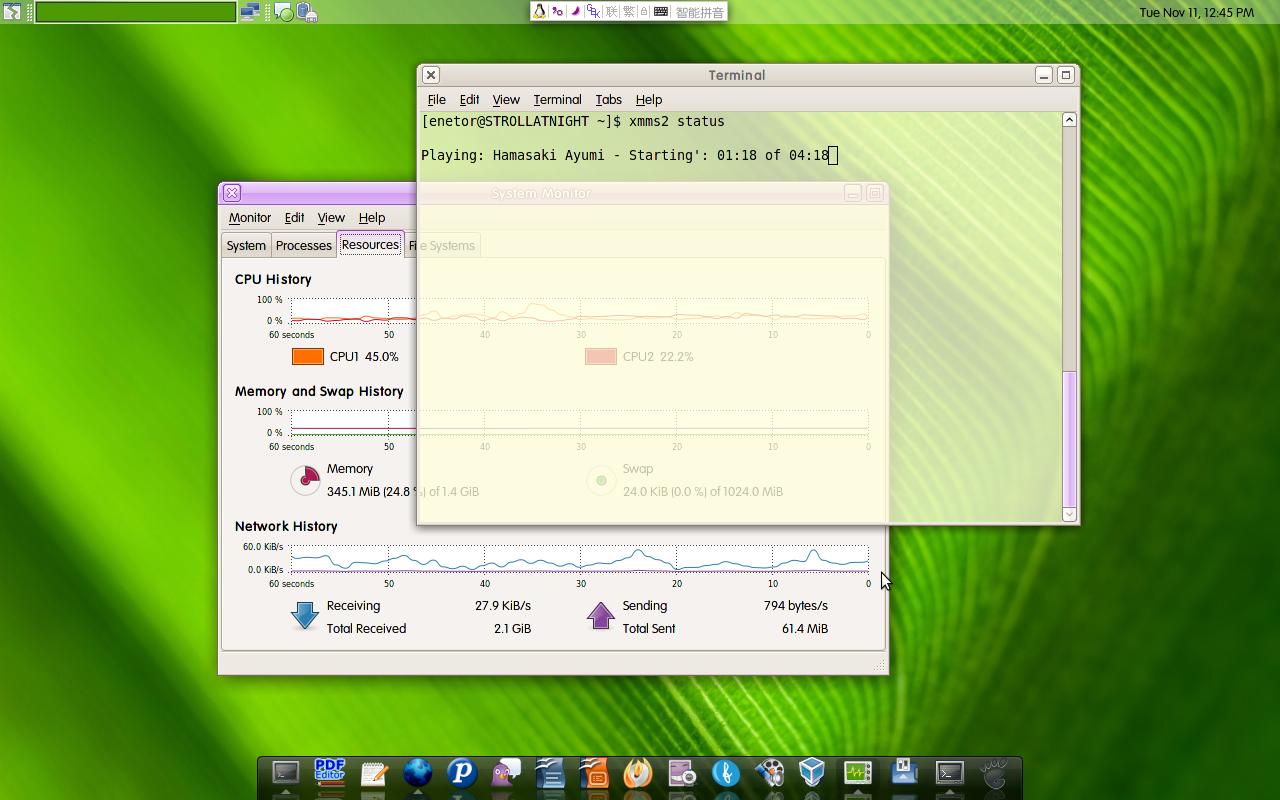This screenshot has width=1280, height=800.
Task: Click the '794 bytes/s' sending value
Action: tap(796, 606)
